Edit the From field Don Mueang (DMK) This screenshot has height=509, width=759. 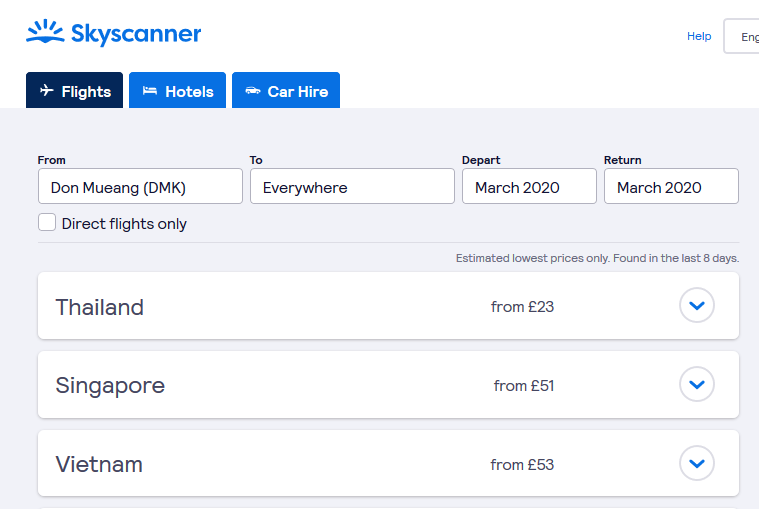point(140,186)
